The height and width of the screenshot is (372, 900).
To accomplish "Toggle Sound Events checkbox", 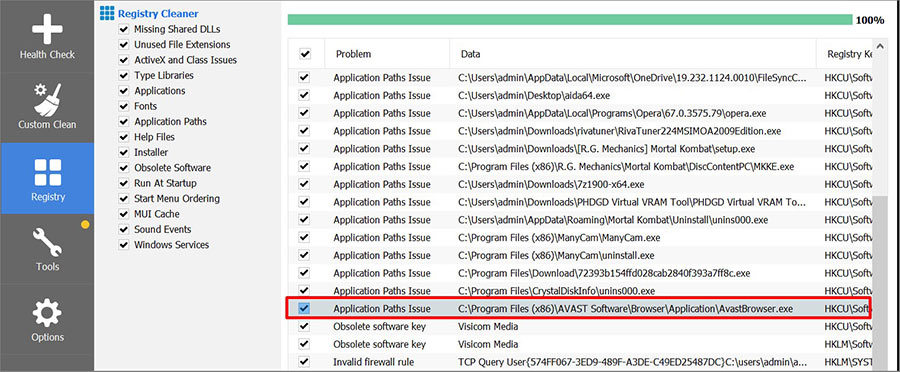I will pyautogui.click(x=123, y=229).
